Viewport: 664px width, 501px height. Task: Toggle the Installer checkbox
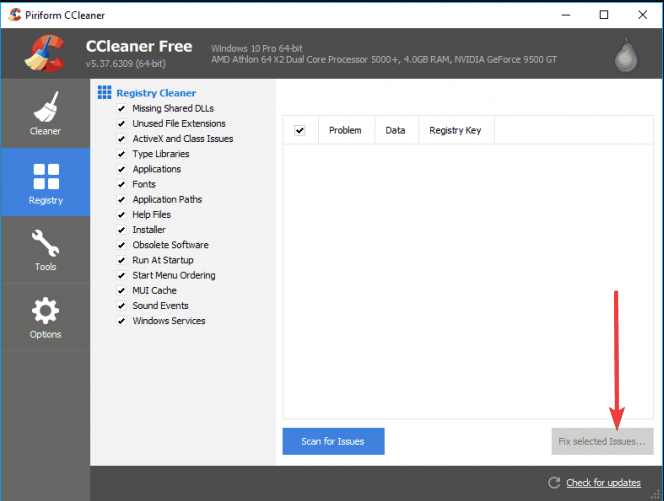point(122,230)
